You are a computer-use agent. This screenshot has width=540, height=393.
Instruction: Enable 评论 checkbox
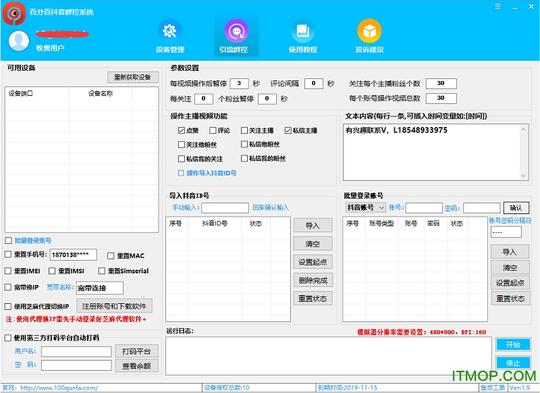click(x=212, y=130)
